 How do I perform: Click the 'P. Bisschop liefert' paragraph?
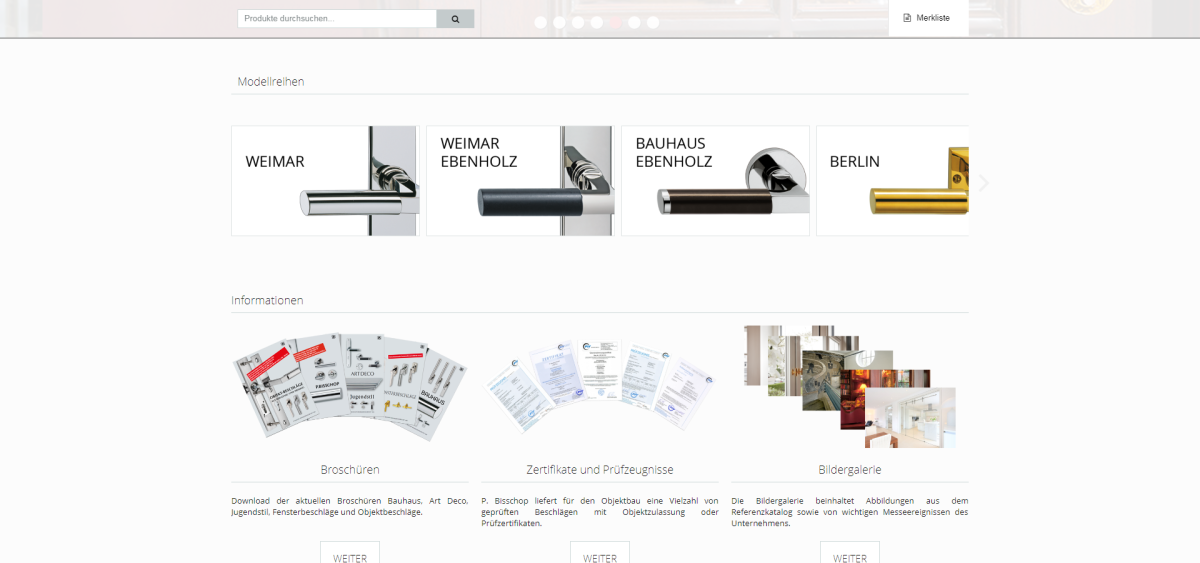tap(600, 511)
